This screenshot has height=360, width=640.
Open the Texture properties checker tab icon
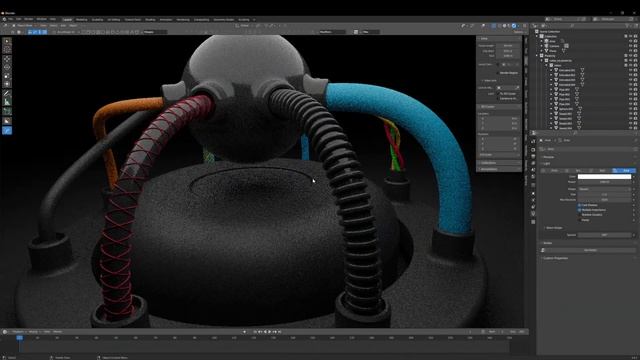[533, 222]
